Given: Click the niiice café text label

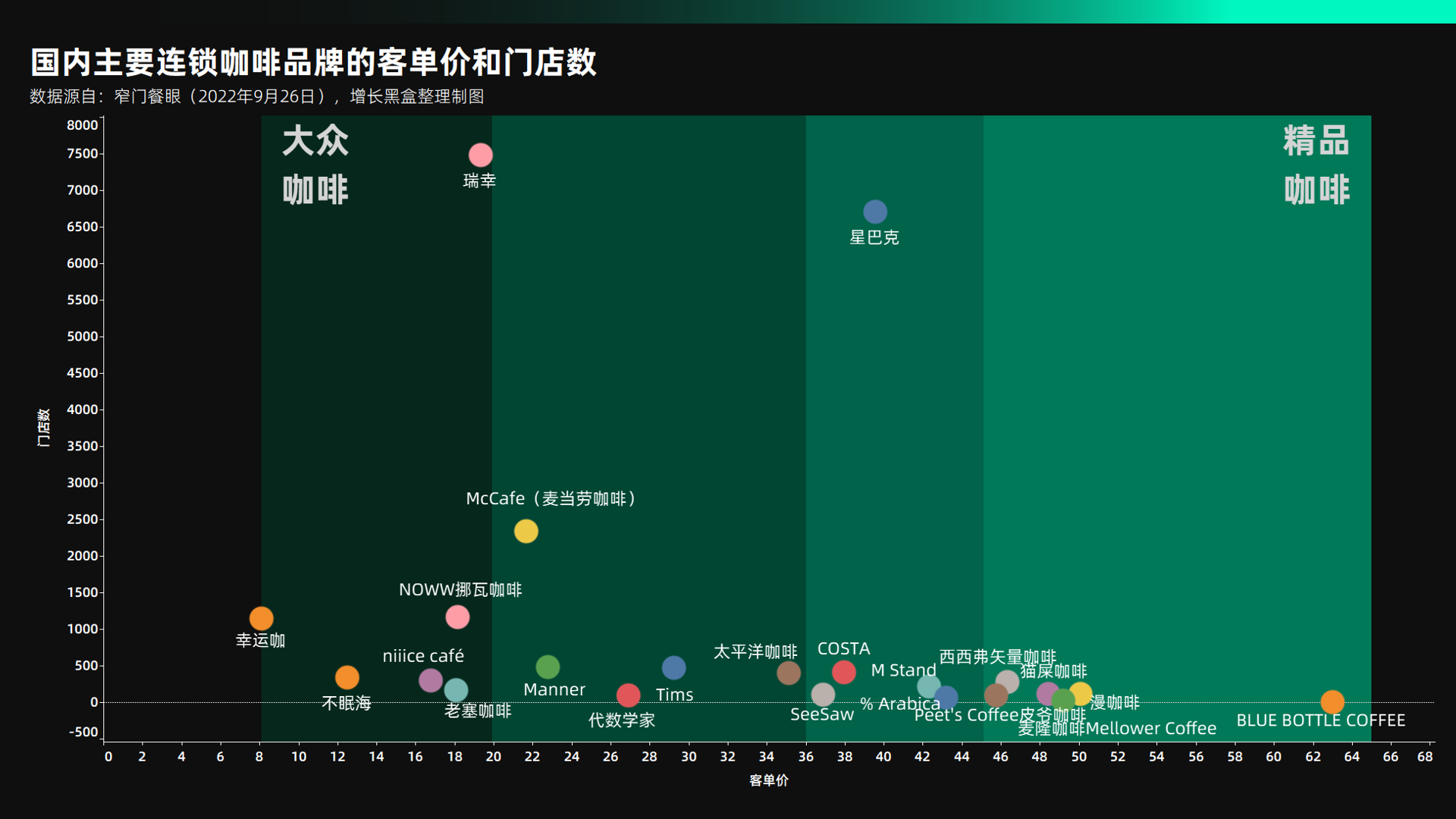Looking at the screenshot, I should 423,655.
